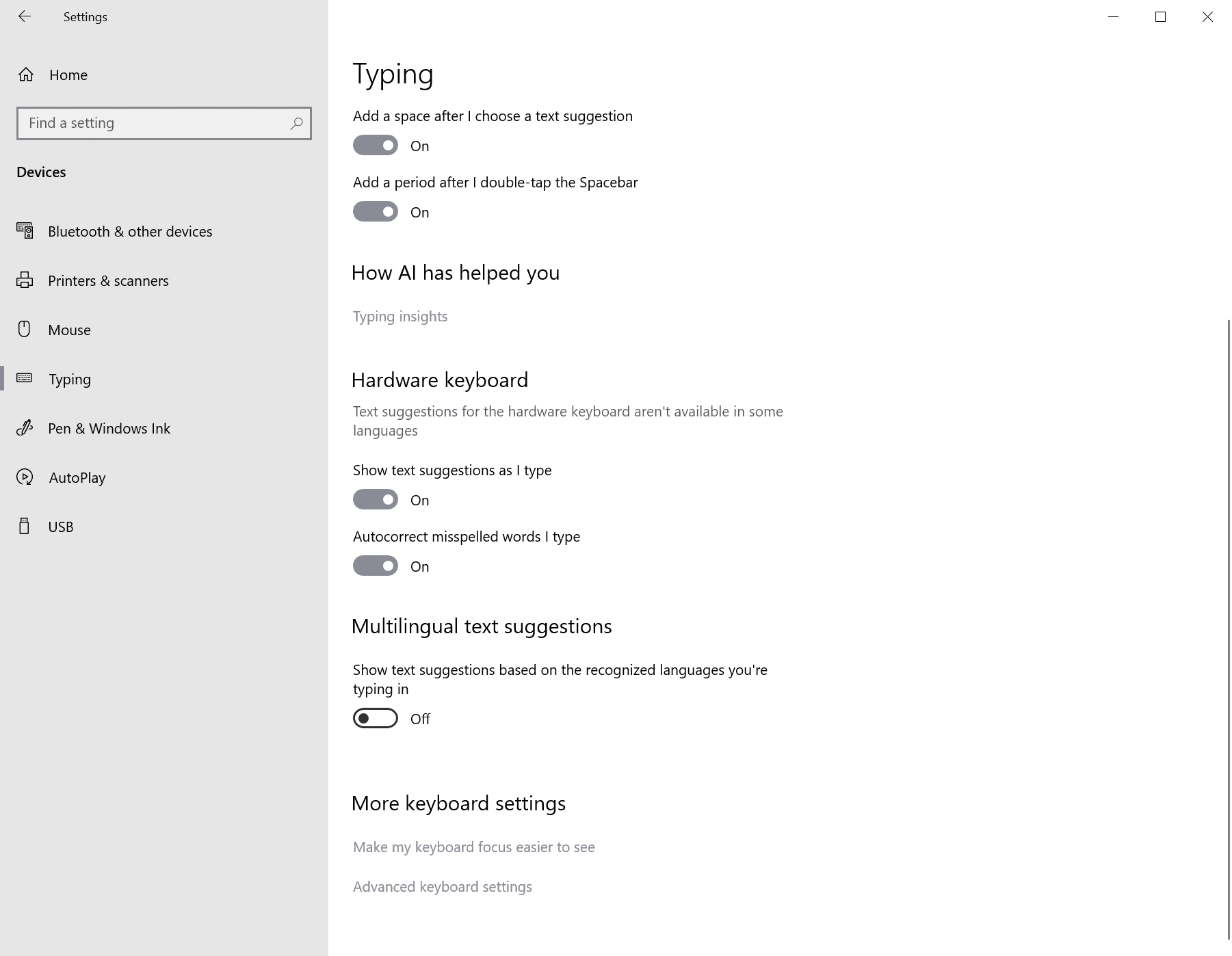Click the search magnifier icon

296,124
